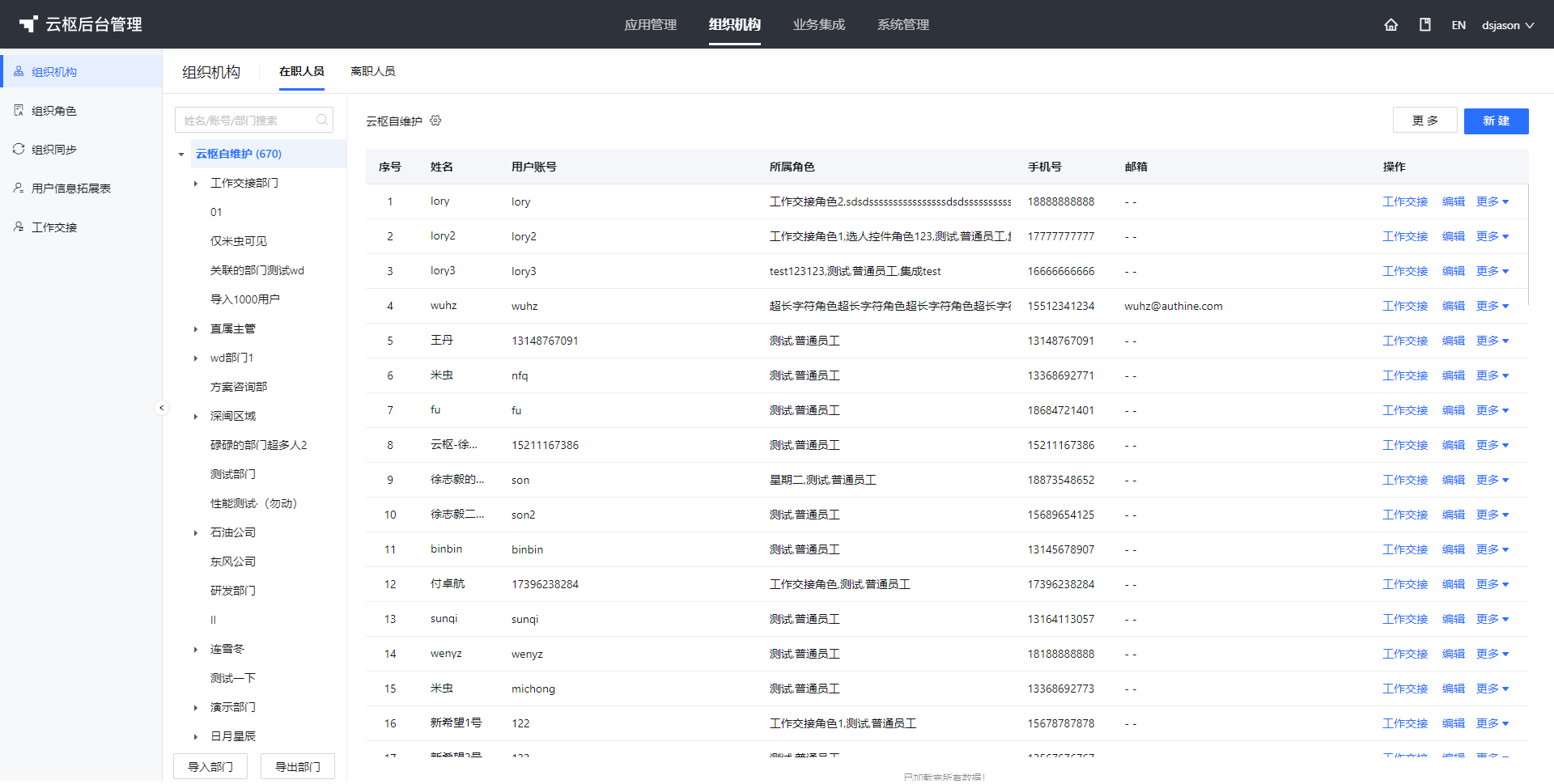Open 更多 dropdown for wuhz
The height and width of the screenshot is (784, 1554).
(1492, 306)
